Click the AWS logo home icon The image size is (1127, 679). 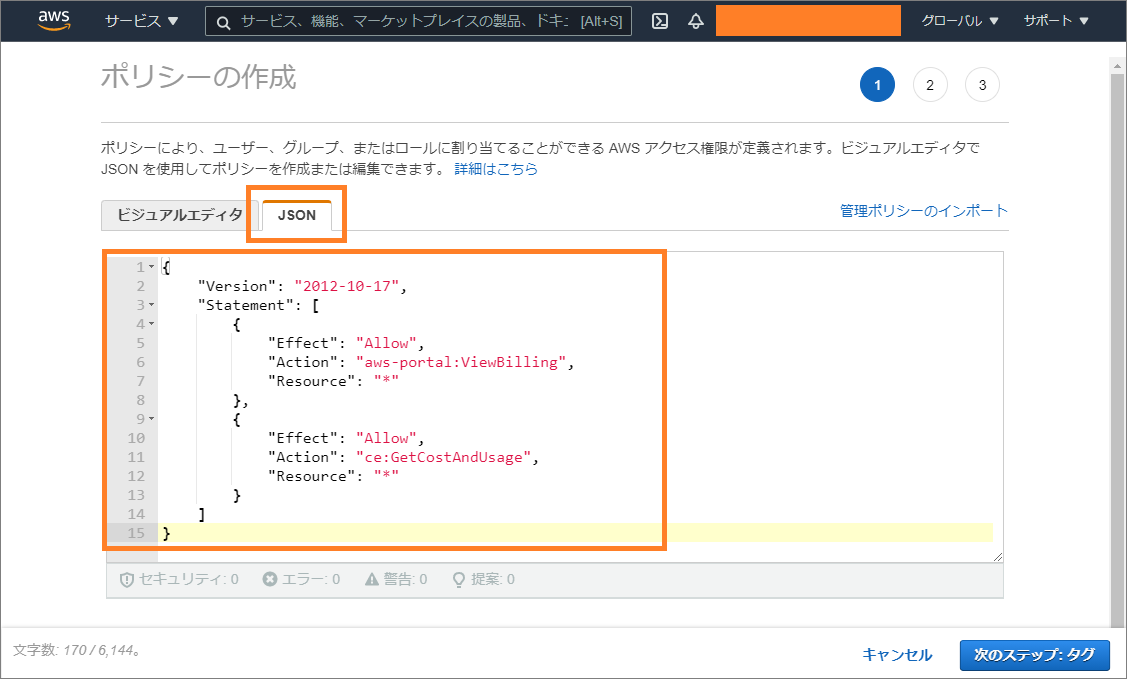pos(54,21)
